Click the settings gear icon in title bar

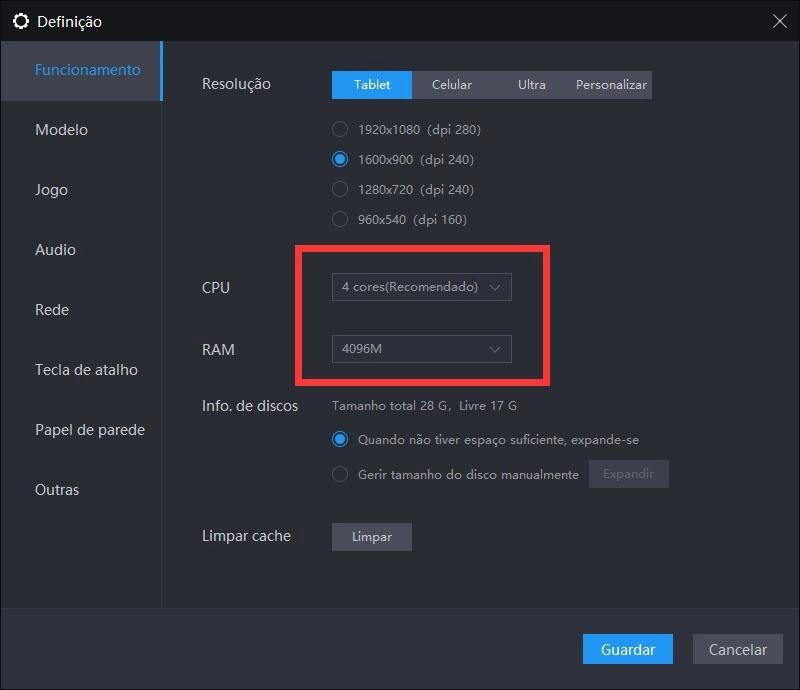pyautogui.click(x=20, y=21)
